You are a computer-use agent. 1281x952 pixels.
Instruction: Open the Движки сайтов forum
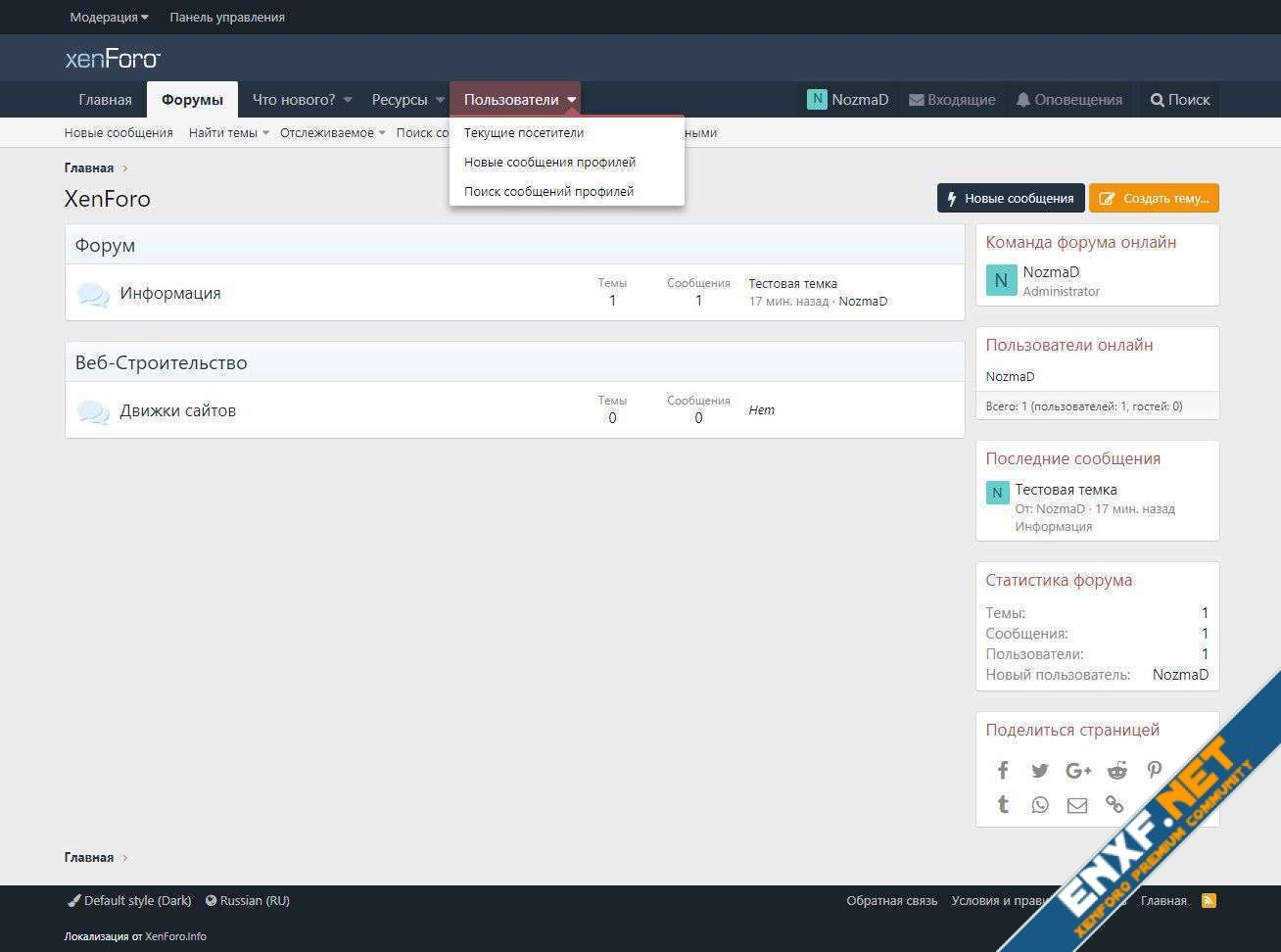178,410
